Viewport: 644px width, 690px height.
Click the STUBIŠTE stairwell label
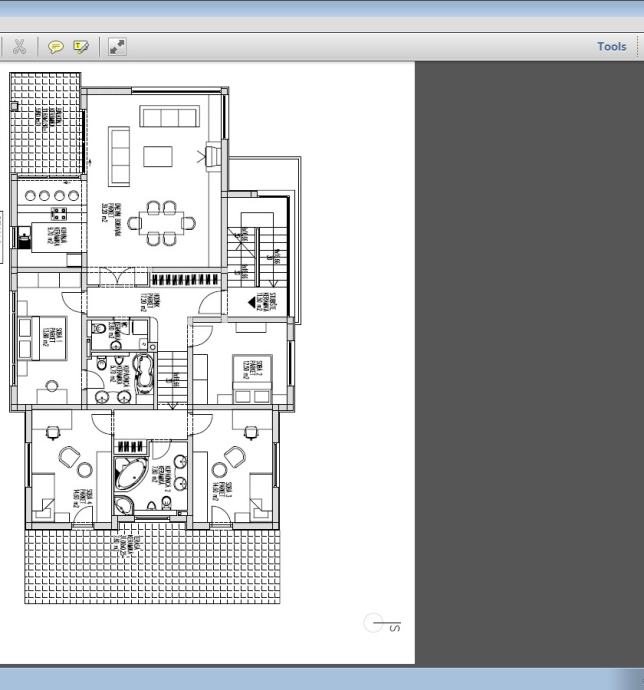[266, 302]
